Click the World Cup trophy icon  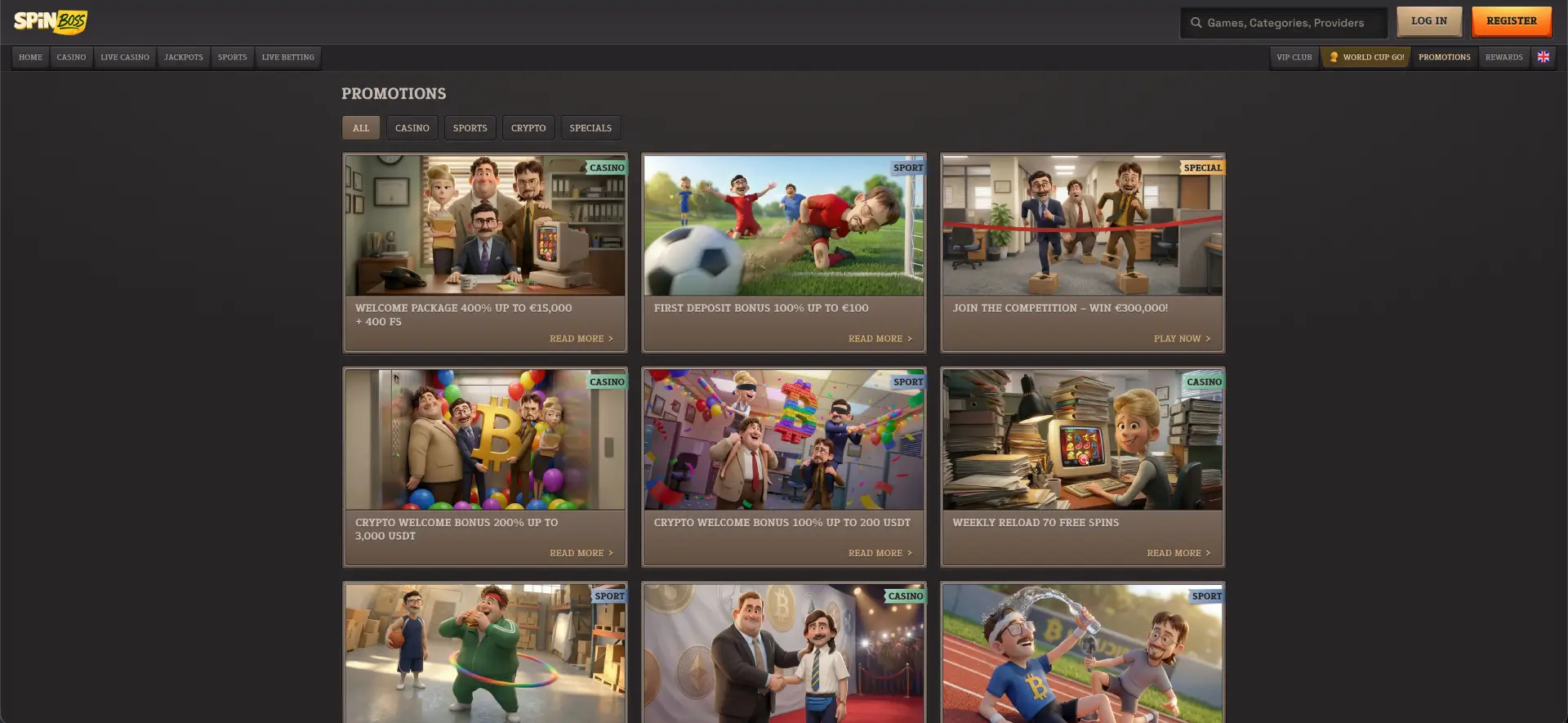[1334, 57]
